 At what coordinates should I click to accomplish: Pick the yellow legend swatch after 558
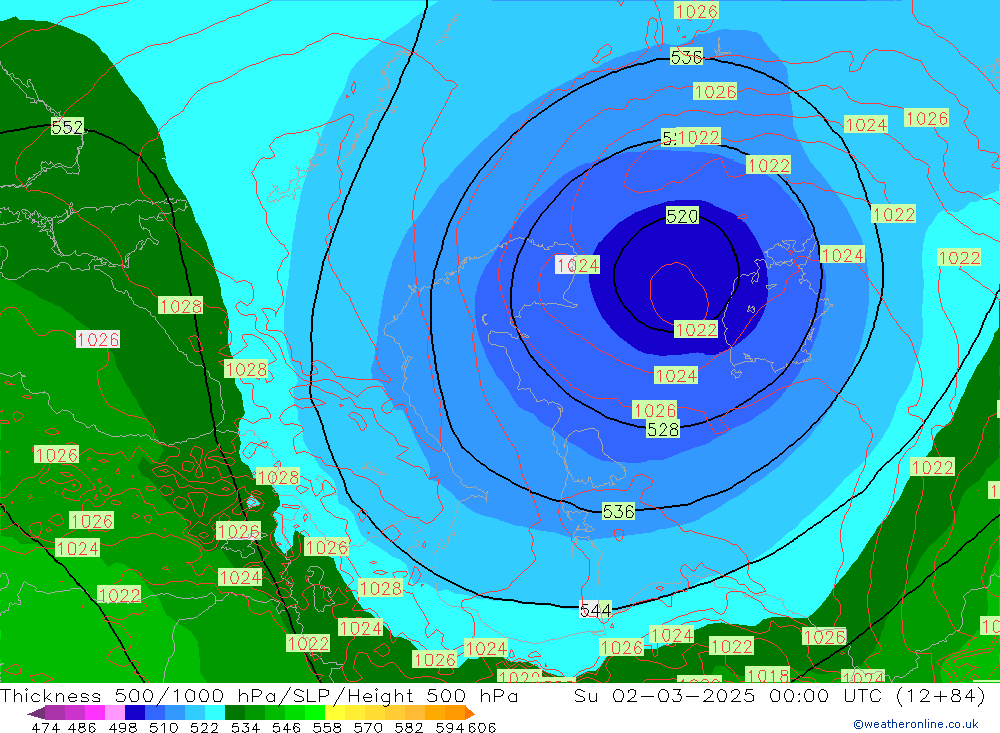(335, 713)
